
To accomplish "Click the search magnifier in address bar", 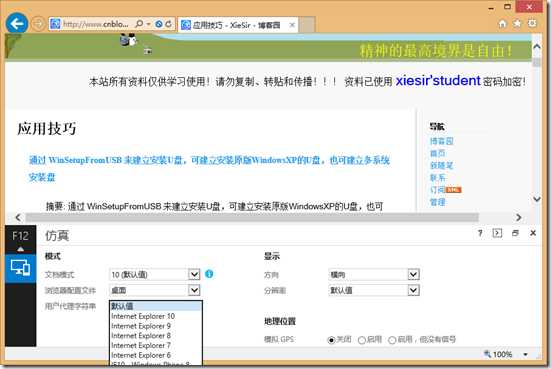I will (x=139, y=24).
